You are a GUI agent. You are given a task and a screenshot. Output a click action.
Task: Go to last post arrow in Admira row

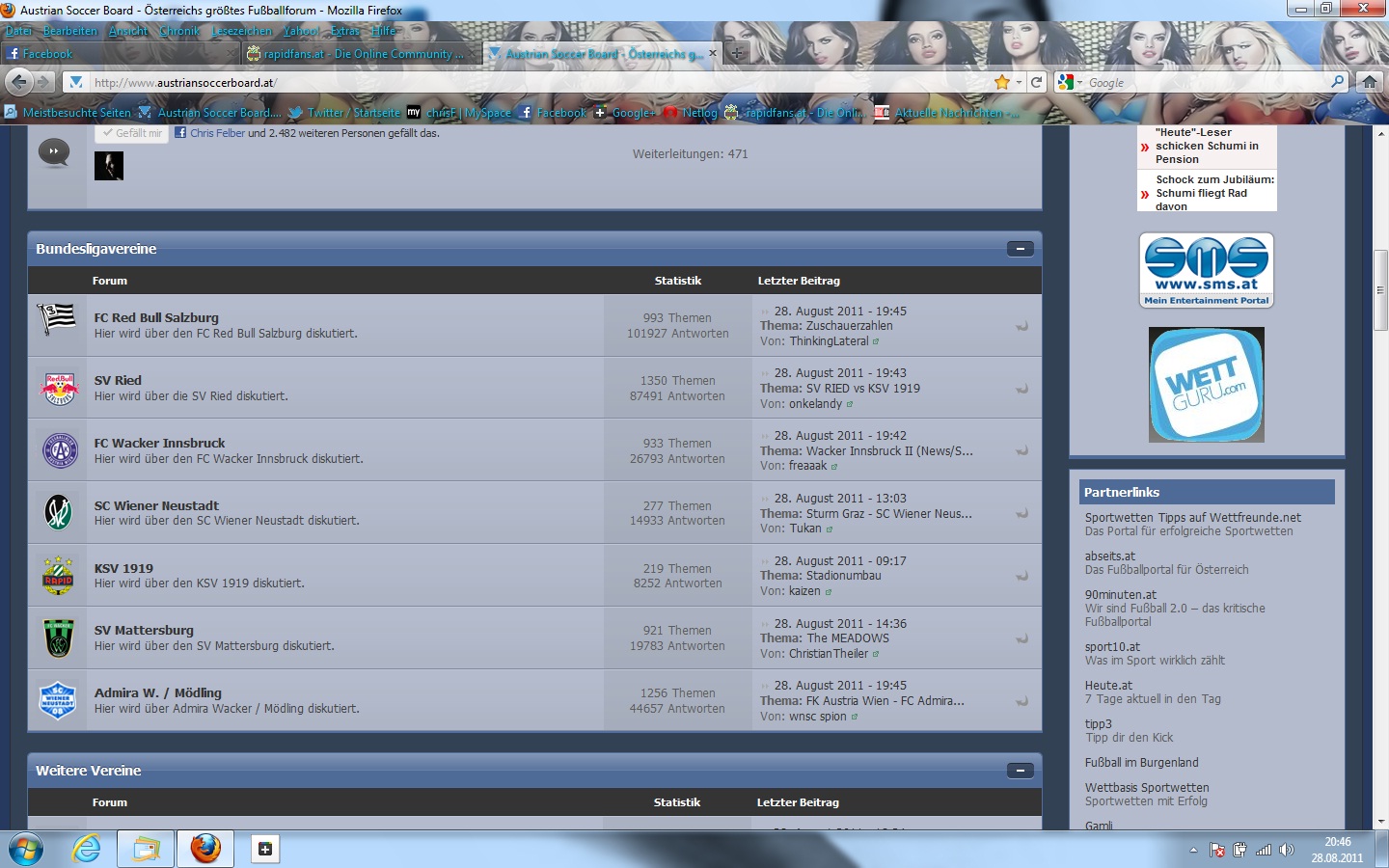point(1021,701)
